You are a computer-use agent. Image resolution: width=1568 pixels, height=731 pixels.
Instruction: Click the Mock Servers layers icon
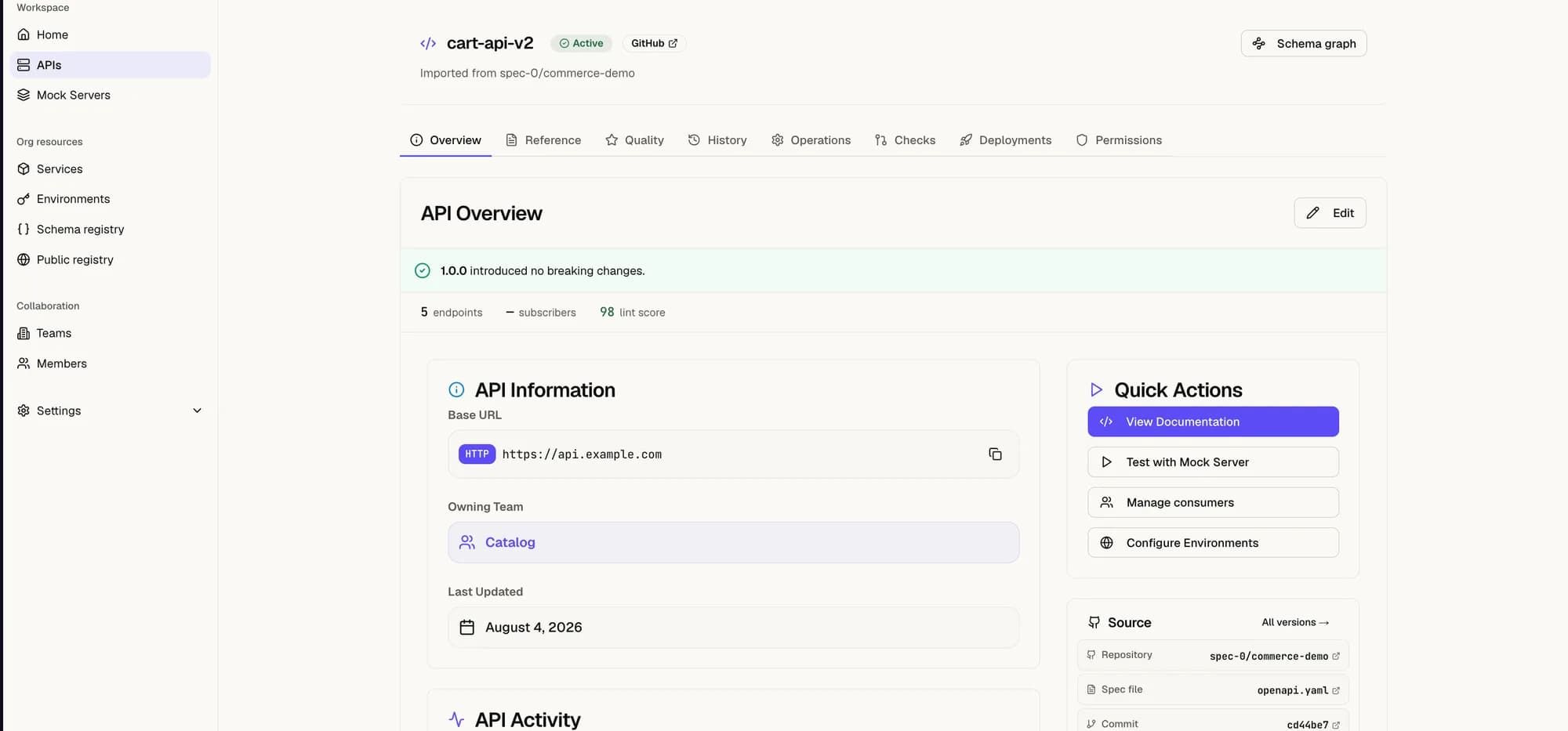click(x=24, y=95)
